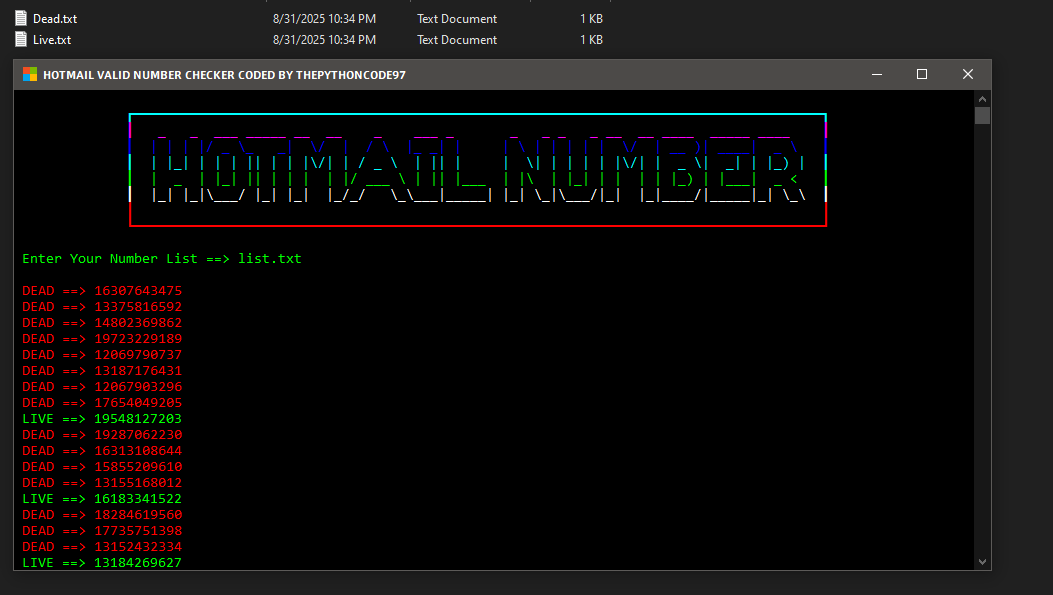Screen dimensions: 1053x595
Task: Click the DEAD line 18284619560
Action: tap(102, 515)
